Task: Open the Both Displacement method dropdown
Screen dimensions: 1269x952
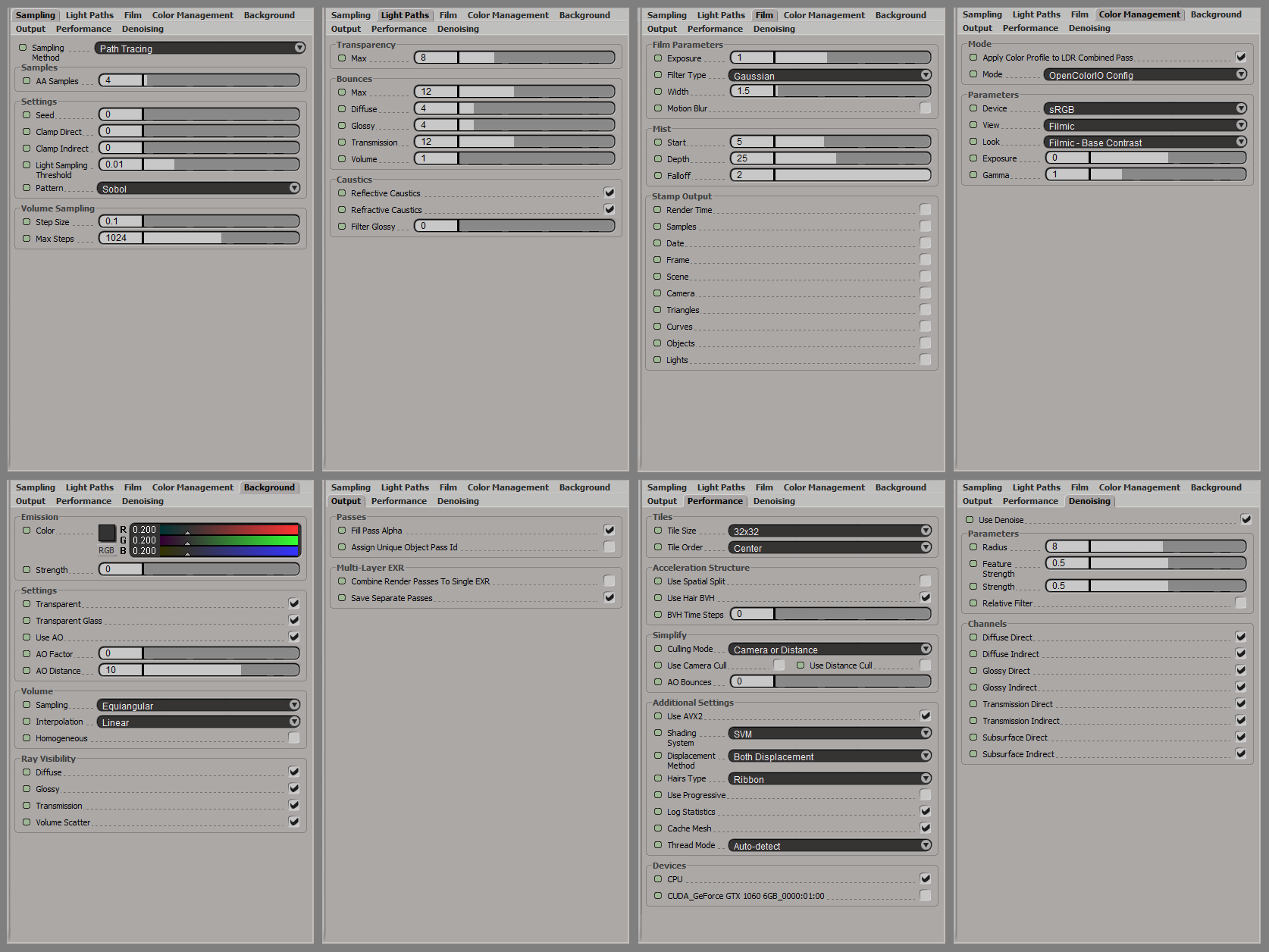Action: point(830,756)
